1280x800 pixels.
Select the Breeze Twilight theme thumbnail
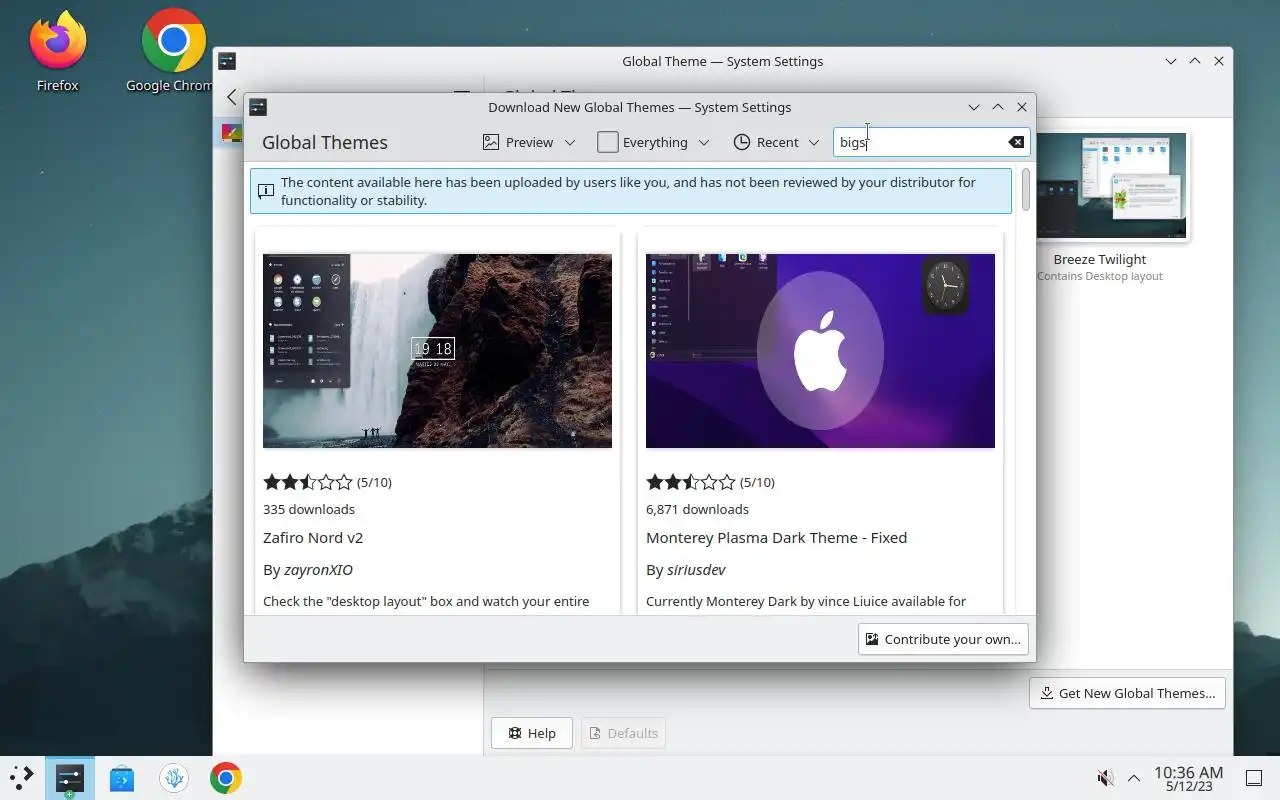1111,186
